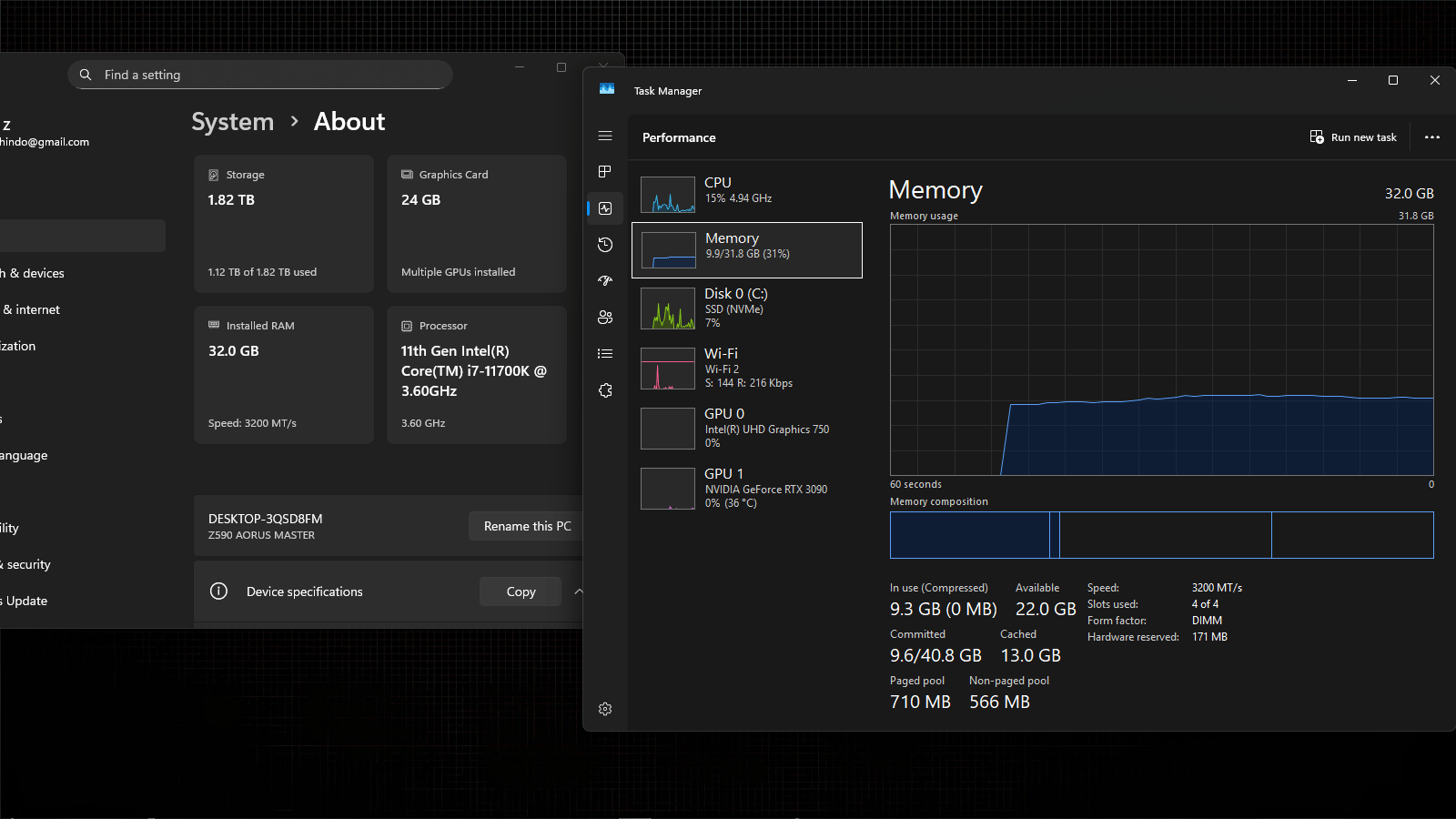The image size is (1456, 819).
Task: Click the '9.3 GB (0 MB)' in use value
Action: 944,609
